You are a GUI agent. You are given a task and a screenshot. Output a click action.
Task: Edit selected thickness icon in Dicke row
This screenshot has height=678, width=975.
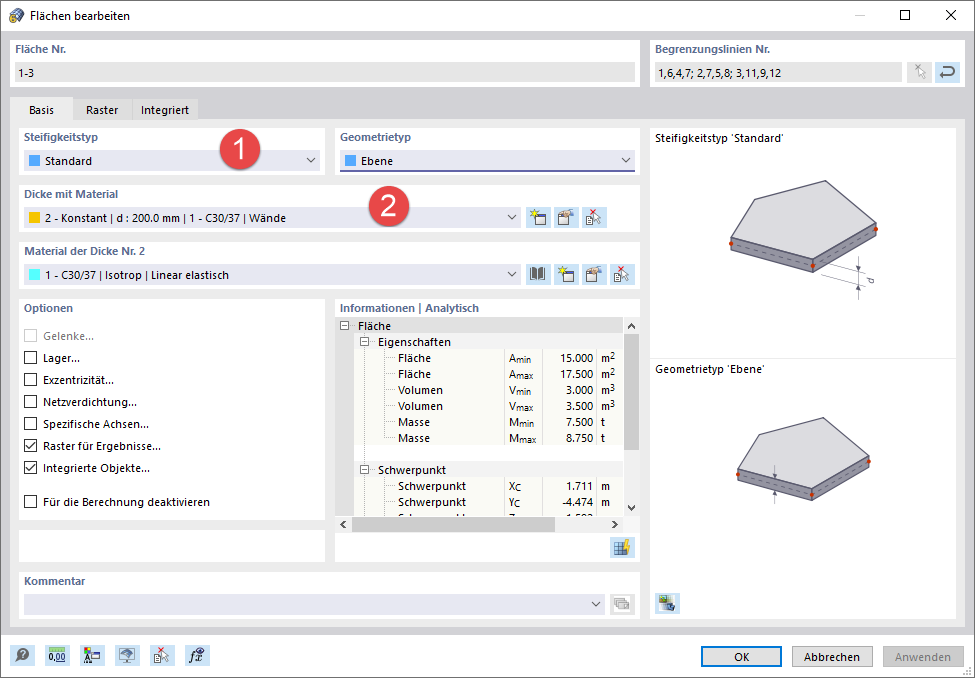click(x=566, y=218)
